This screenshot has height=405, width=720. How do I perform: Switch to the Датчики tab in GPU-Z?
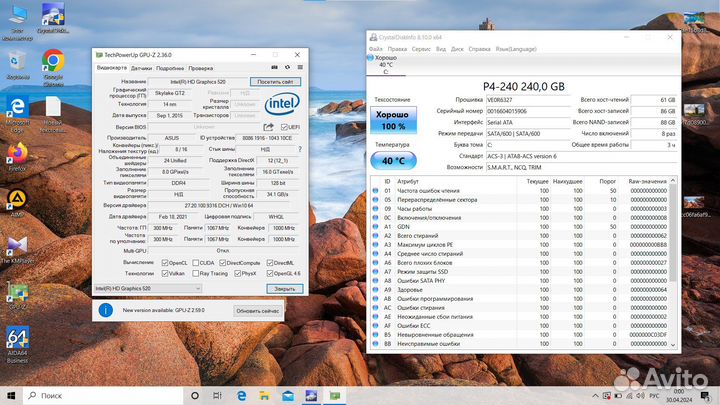coord(141,68)
